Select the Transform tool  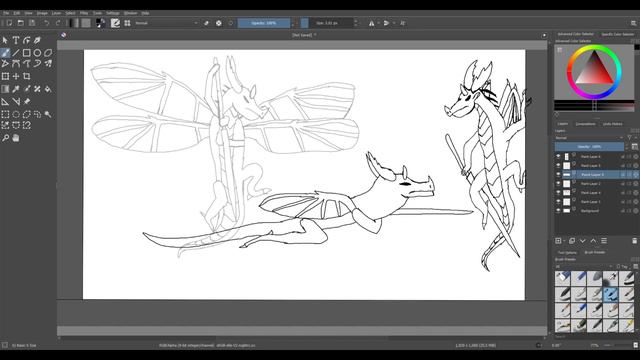coord(5,76)
